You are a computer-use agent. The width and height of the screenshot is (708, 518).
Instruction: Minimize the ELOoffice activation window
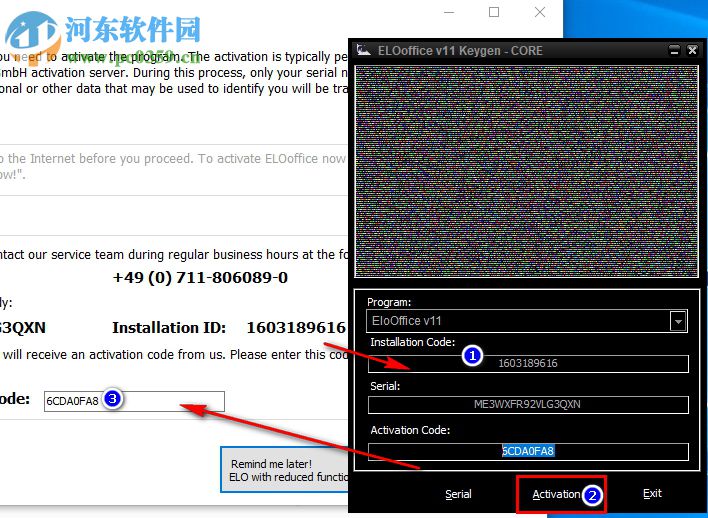pyautogui.click(x=449, y=12)
